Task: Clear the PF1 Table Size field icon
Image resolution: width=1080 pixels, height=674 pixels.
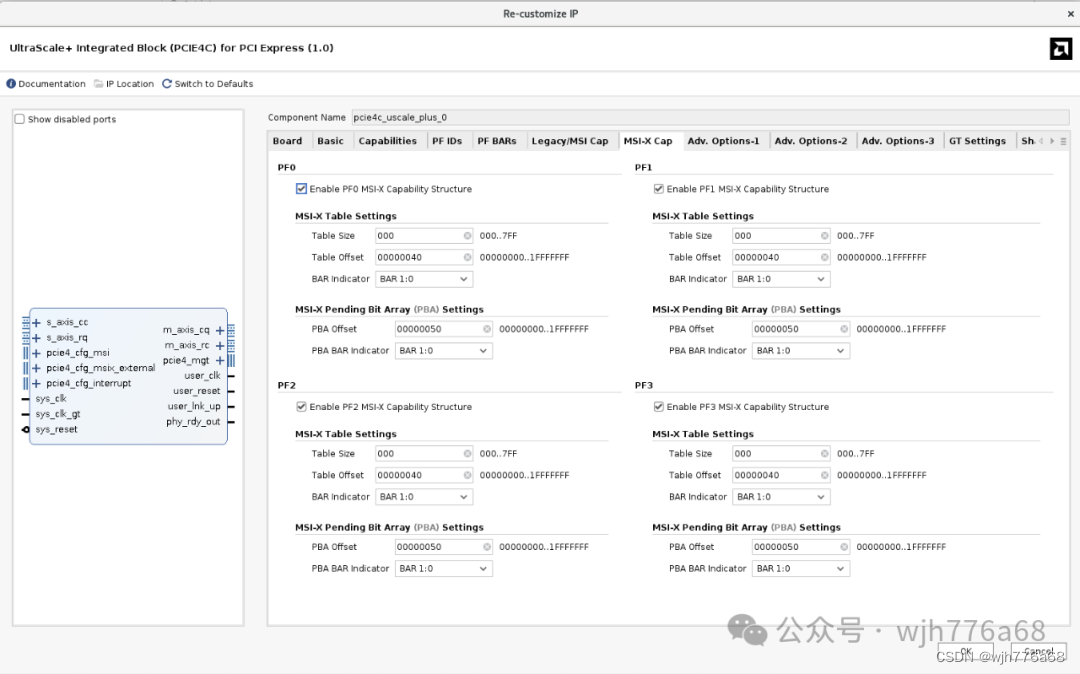Action: pos(824,236)
